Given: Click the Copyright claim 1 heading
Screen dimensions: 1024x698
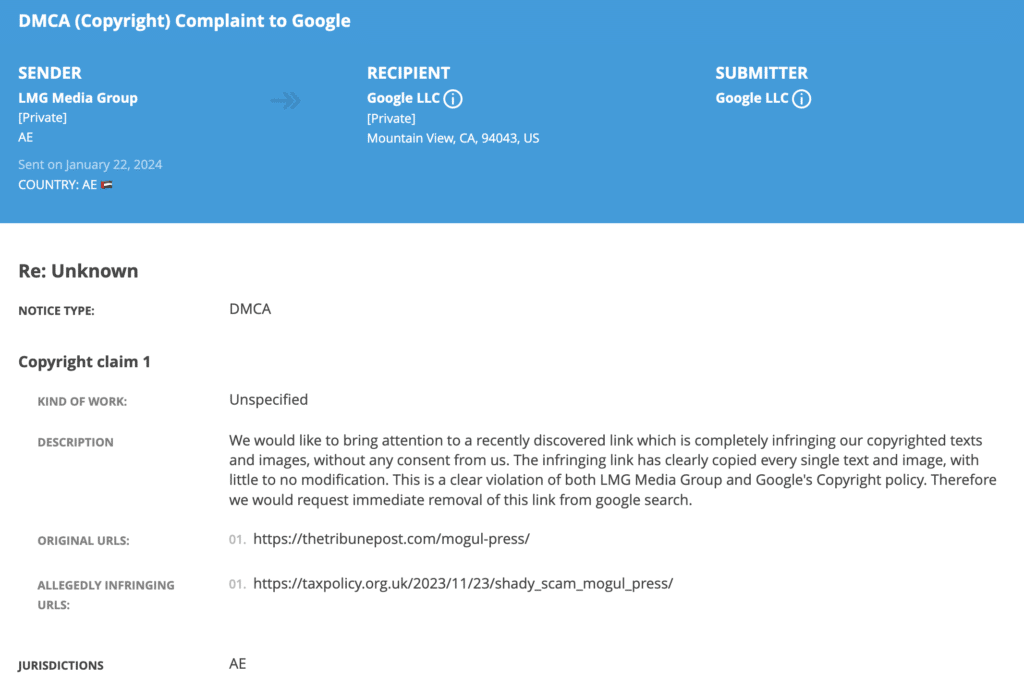Looking at the screenshot, I should 84,362.
